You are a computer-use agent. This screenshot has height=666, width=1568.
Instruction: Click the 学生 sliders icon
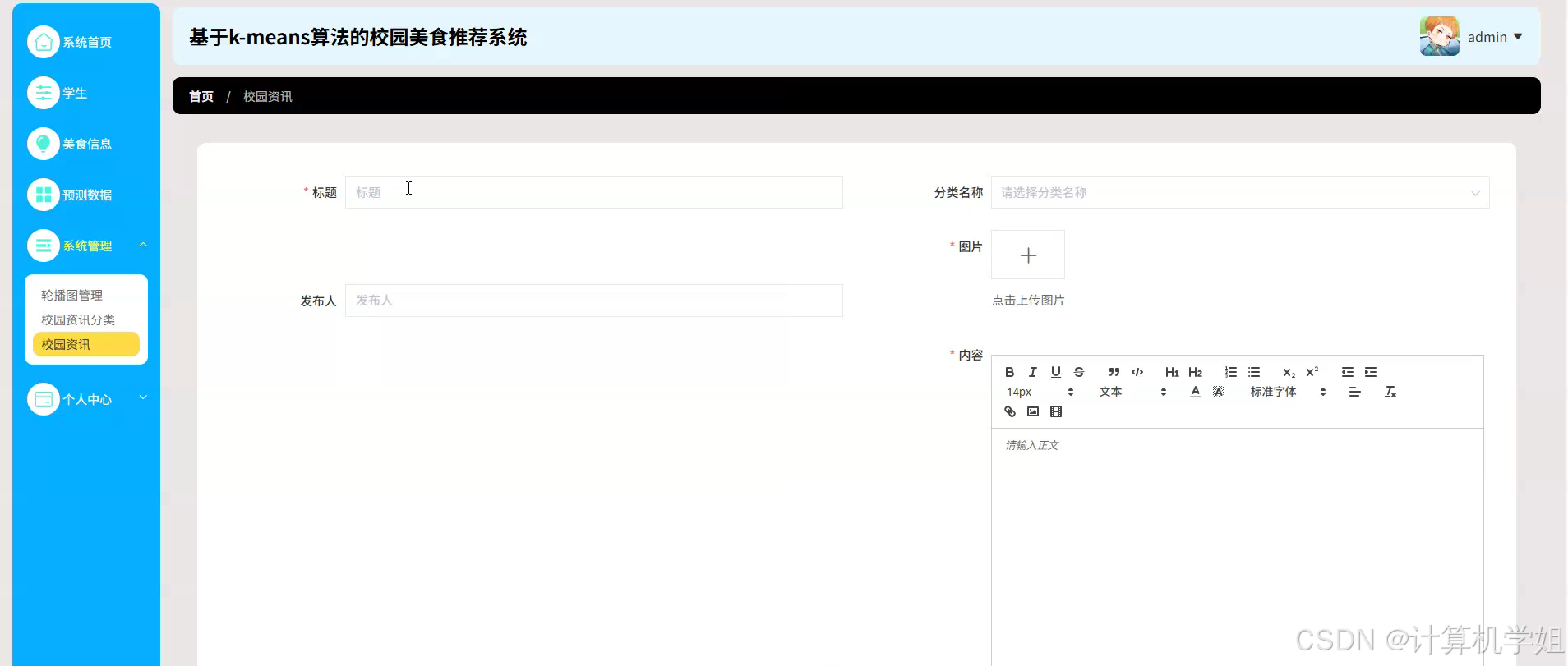click(x=44, y=93)
